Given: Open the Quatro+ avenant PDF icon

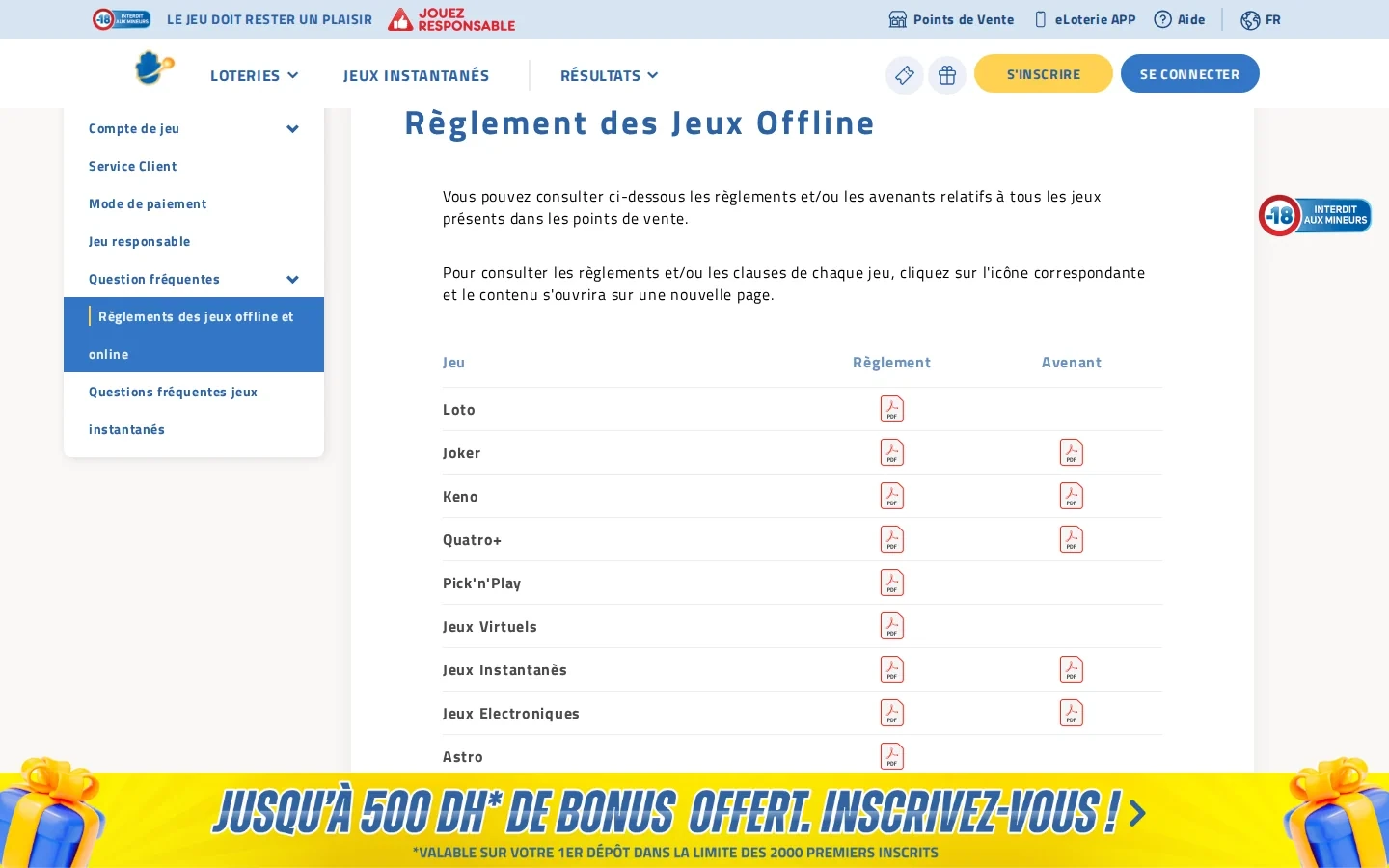Looking at the screenshot, I should coord(1072,539).
